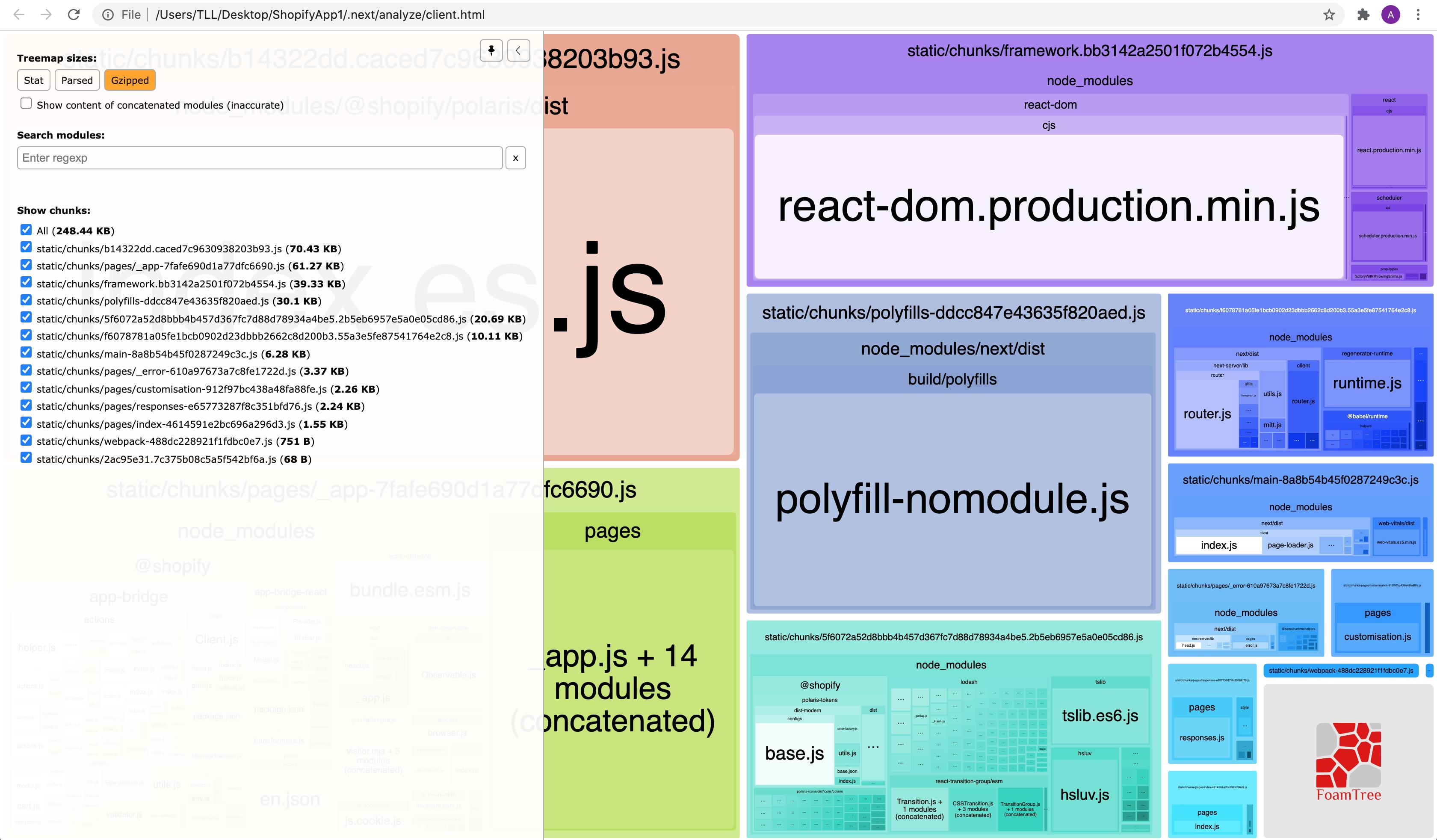Select the Gzipped treemap size
This screenshot has width=1437, height=840.
[x=130, y=80]
